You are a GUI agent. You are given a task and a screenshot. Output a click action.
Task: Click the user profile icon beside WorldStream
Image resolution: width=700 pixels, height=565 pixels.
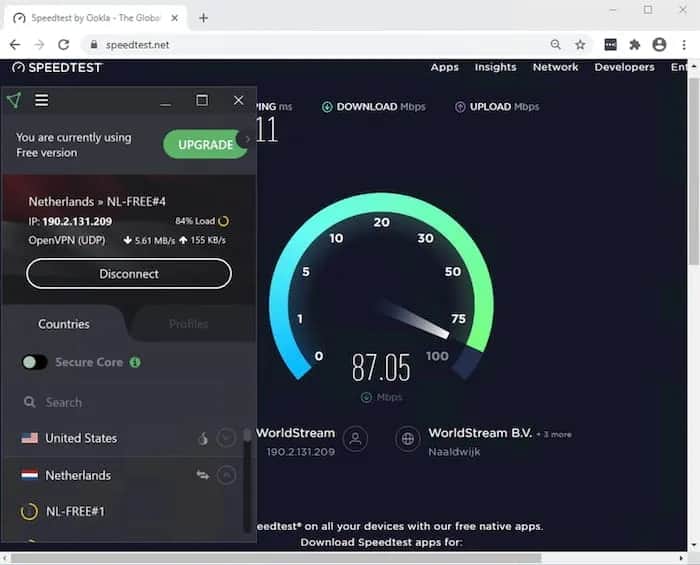tap(356, 439)
